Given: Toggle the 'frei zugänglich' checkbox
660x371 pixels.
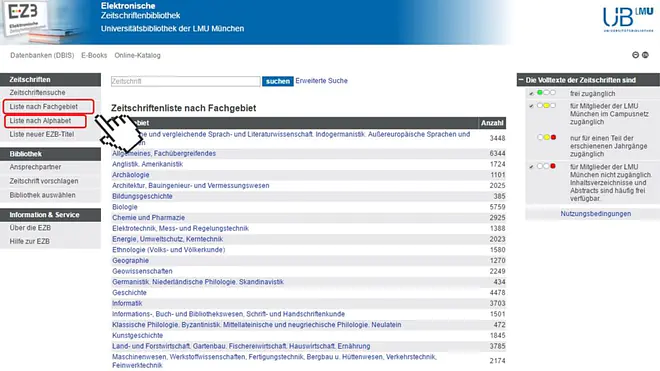Looking at the screenshot, I should 531,93.
